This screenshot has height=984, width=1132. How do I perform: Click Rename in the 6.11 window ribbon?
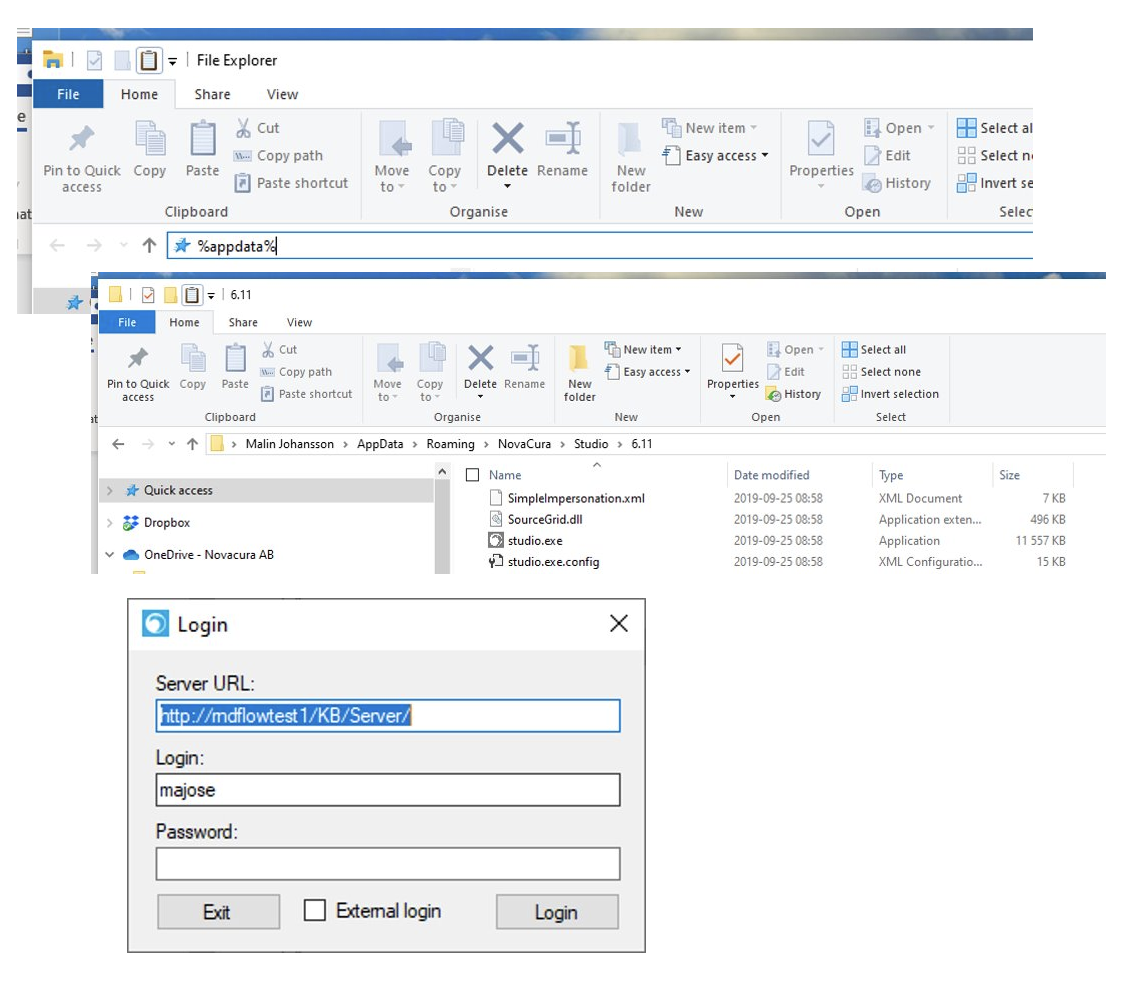tap(525, 367)
